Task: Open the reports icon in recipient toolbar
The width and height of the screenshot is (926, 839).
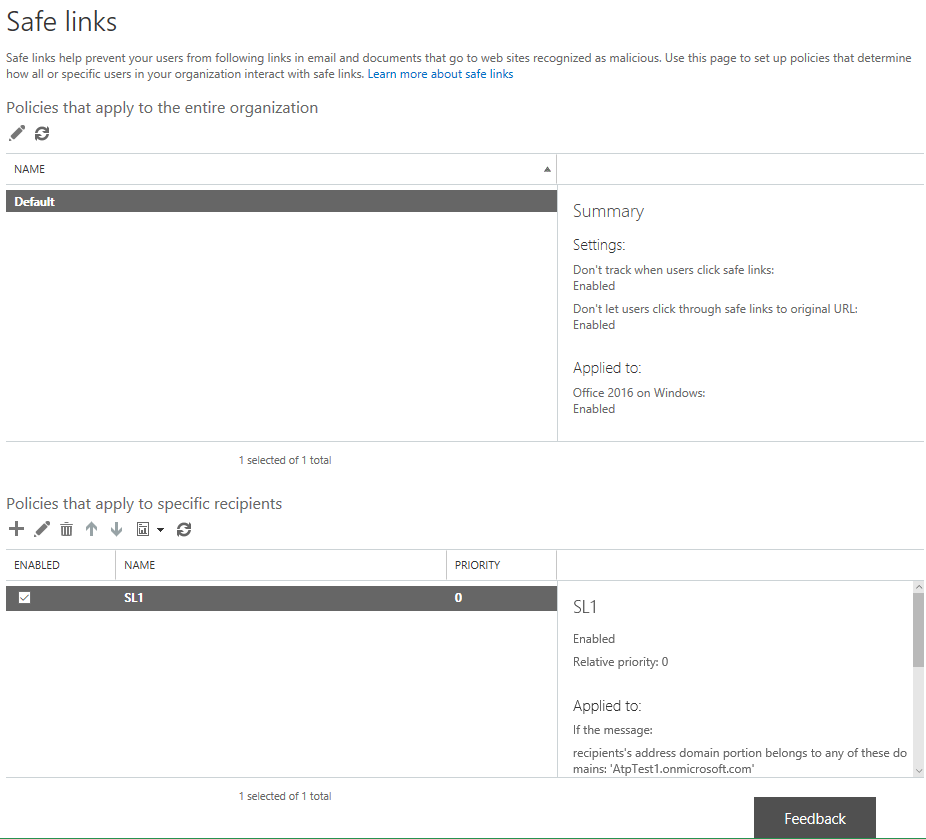Action: pyautogui.click(x=143, y=529)
